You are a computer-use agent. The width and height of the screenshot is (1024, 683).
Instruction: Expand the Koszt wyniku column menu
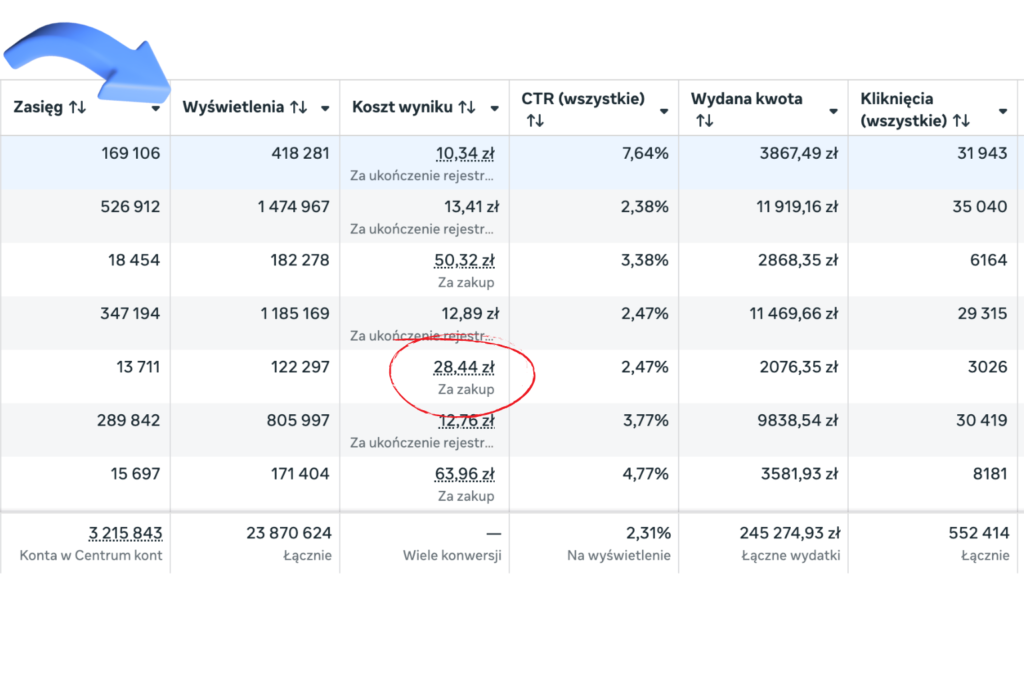494,109
